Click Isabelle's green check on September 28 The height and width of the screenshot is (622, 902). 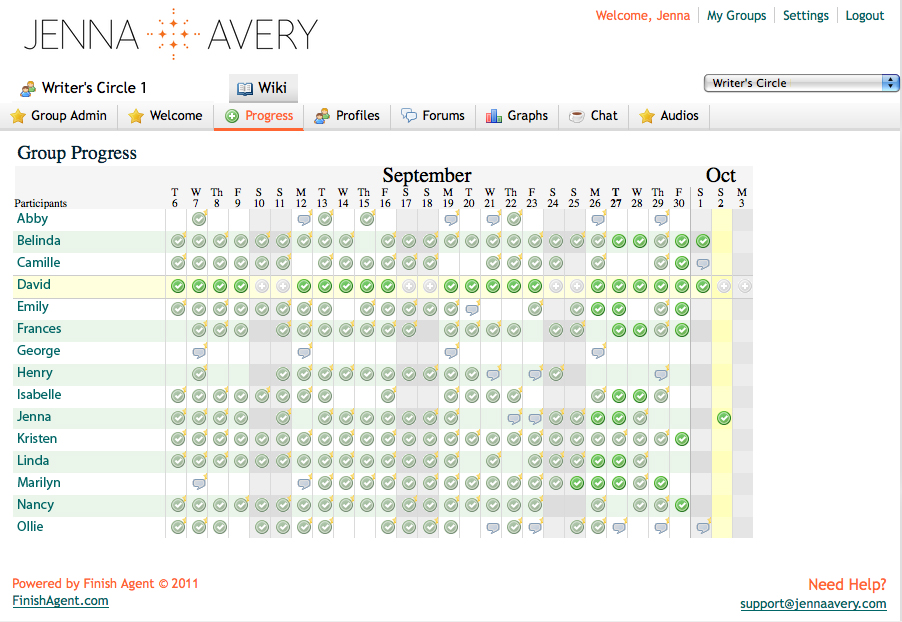[x=640, y=396]
